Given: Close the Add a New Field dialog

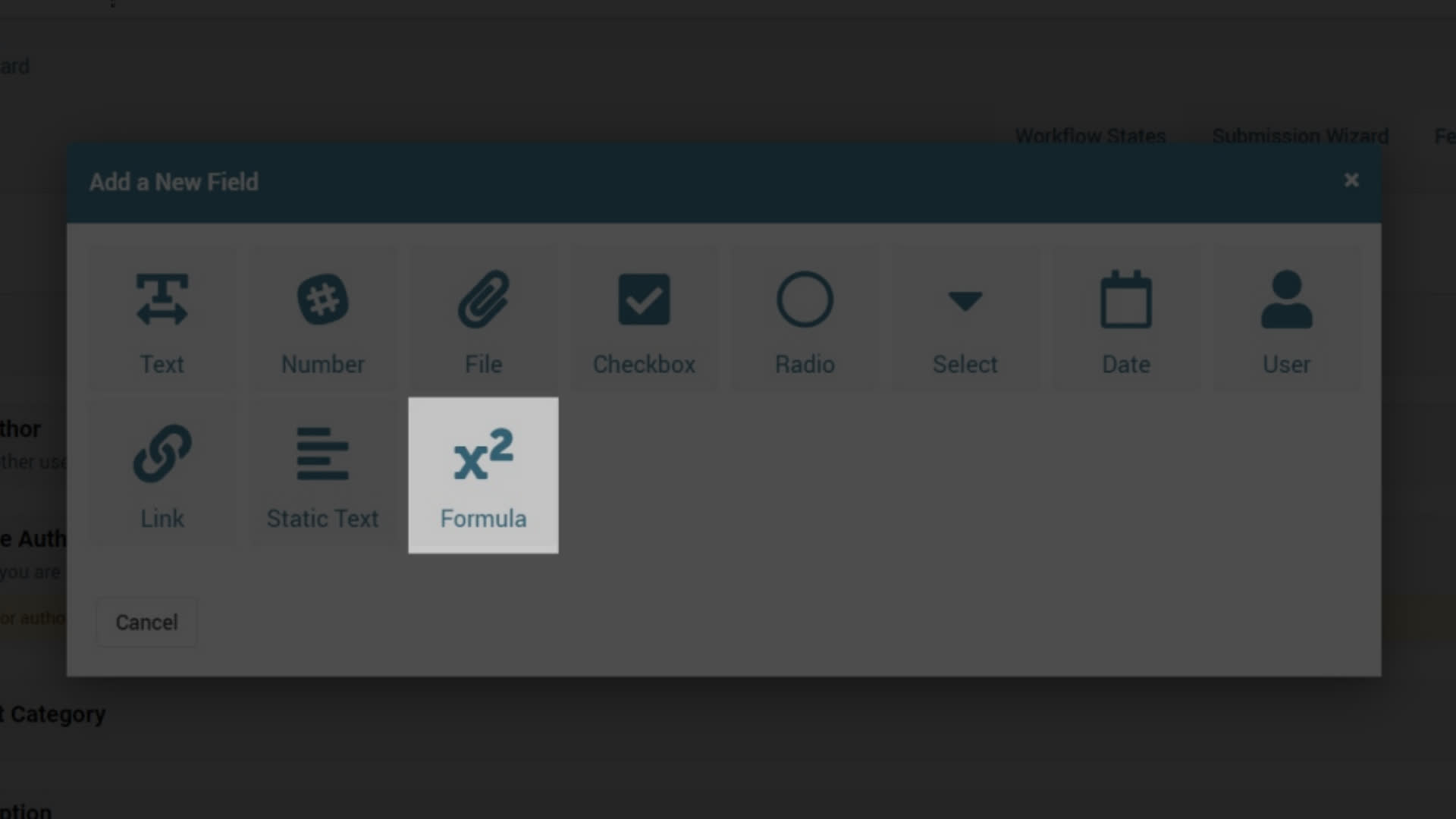Looking at the screenshot, I should (x=1351, y=180).
